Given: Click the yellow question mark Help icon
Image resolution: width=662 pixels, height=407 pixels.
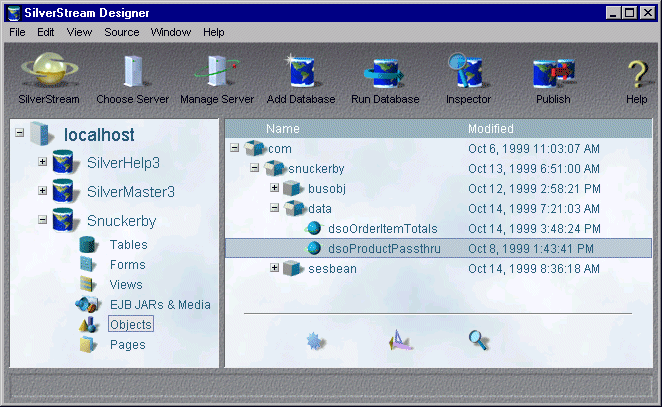Looking at the screenshot, I should [x=638, y=73].
